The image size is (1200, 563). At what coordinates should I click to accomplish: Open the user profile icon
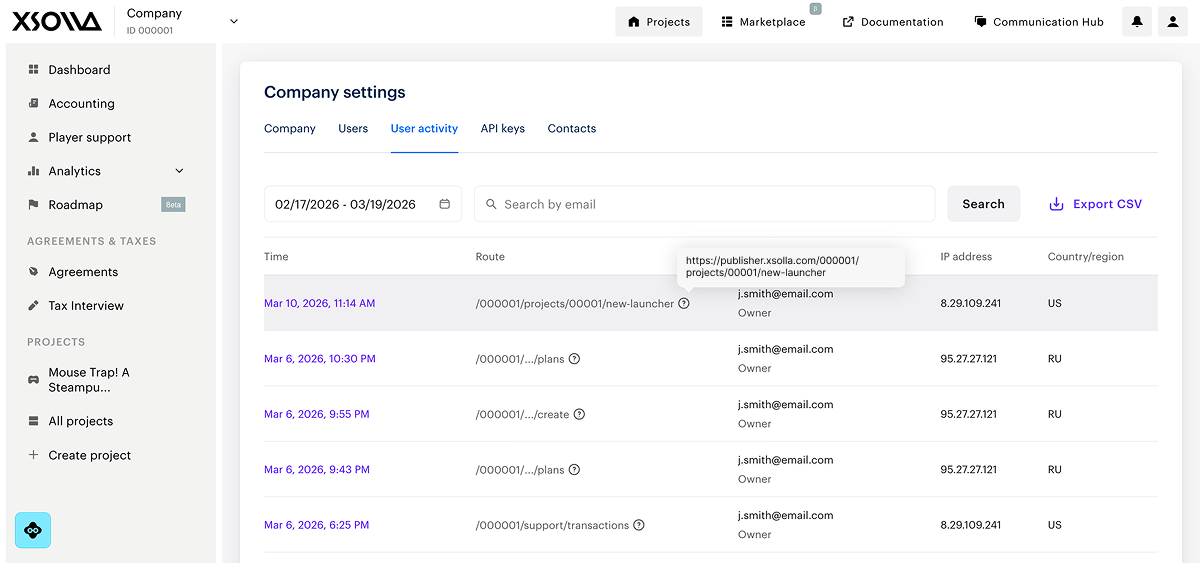tap(1173, 22)
